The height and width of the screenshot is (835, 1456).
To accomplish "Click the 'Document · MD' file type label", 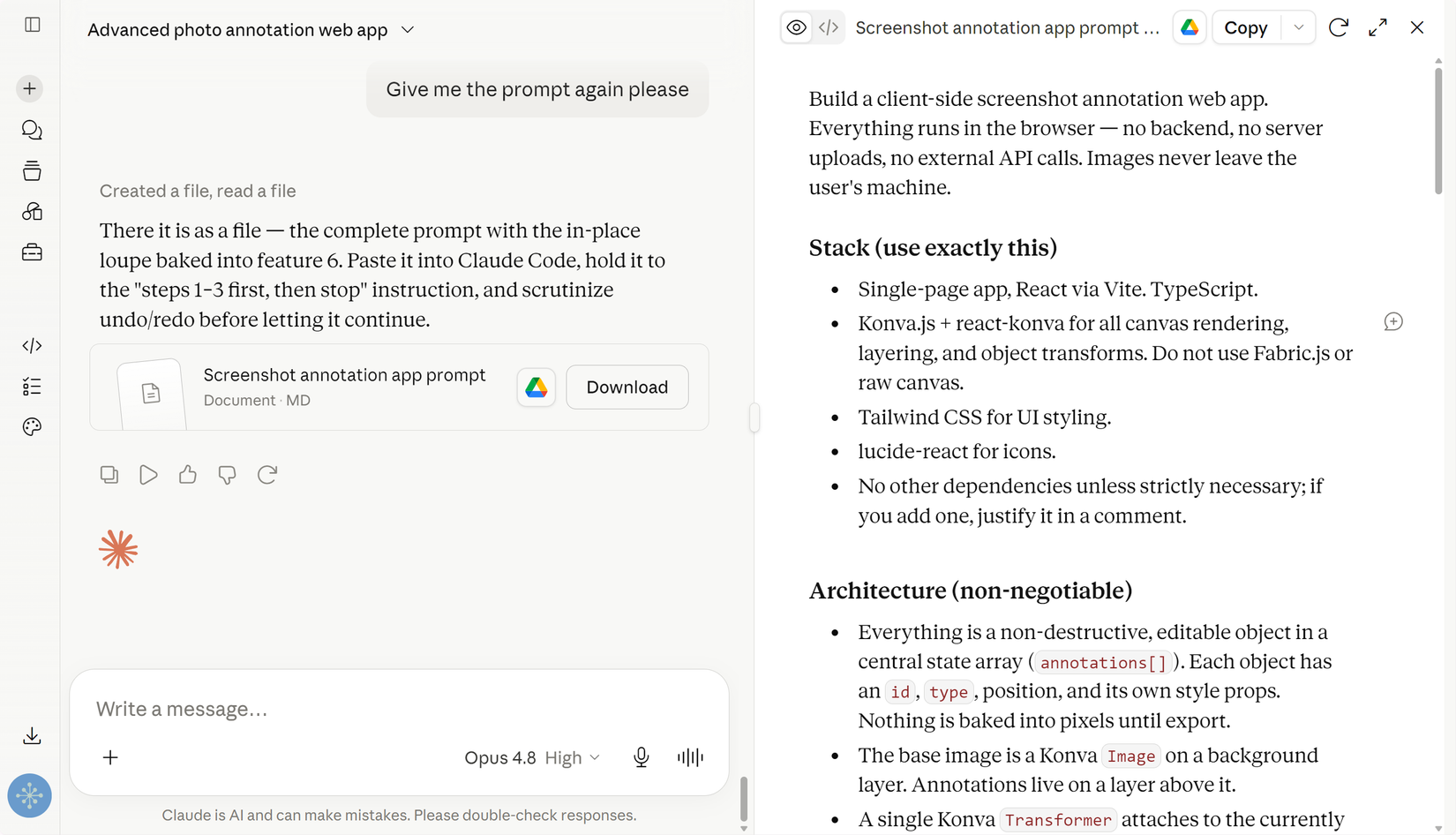I will (257, 401).
